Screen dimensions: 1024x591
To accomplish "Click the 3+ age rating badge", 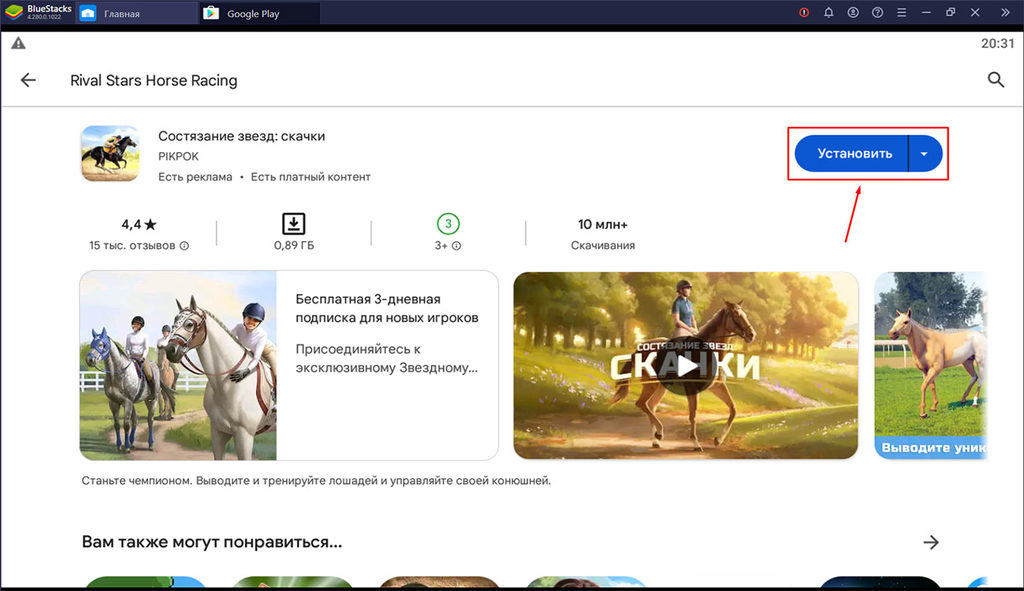I will (x=448, y=223).
